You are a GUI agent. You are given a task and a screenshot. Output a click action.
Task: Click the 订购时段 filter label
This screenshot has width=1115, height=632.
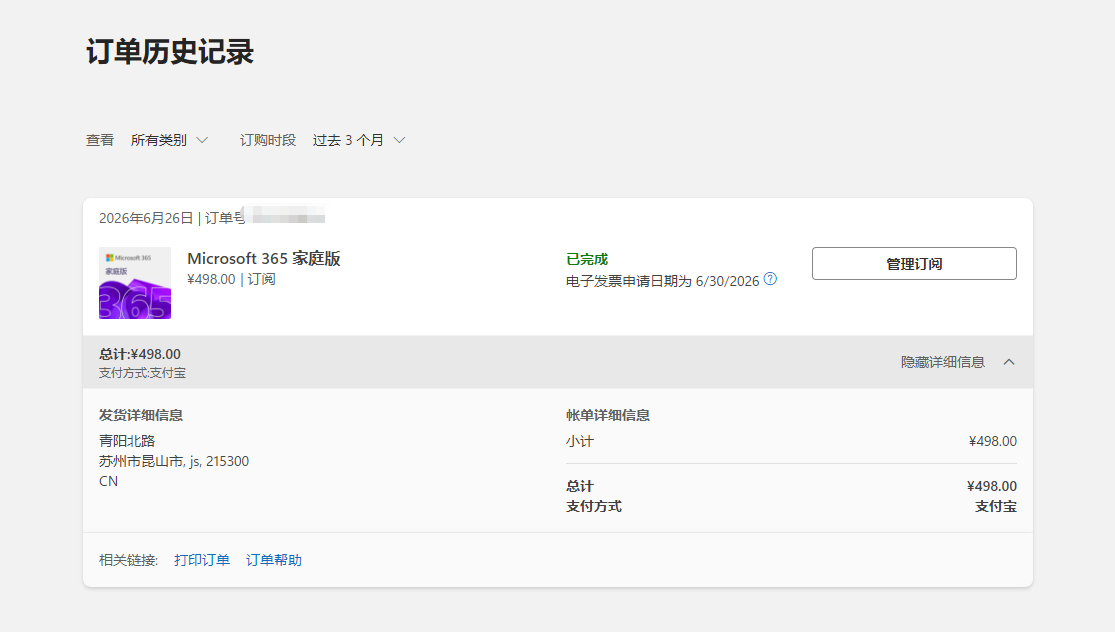[x=267, y=140]
